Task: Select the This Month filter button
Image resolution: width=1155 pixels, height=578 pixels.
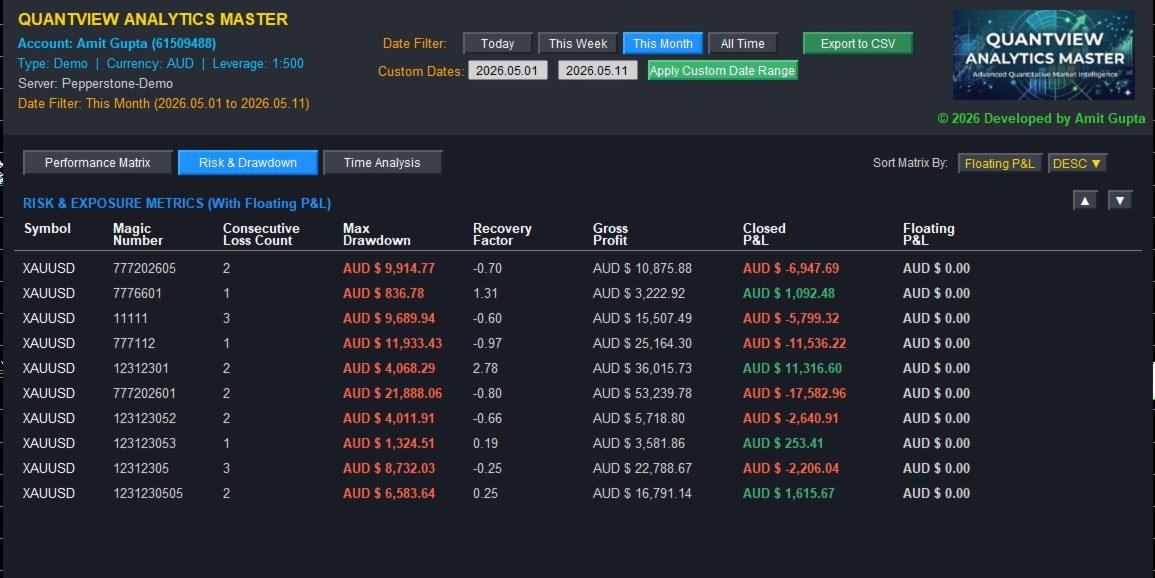Action: tap(663, 43)
